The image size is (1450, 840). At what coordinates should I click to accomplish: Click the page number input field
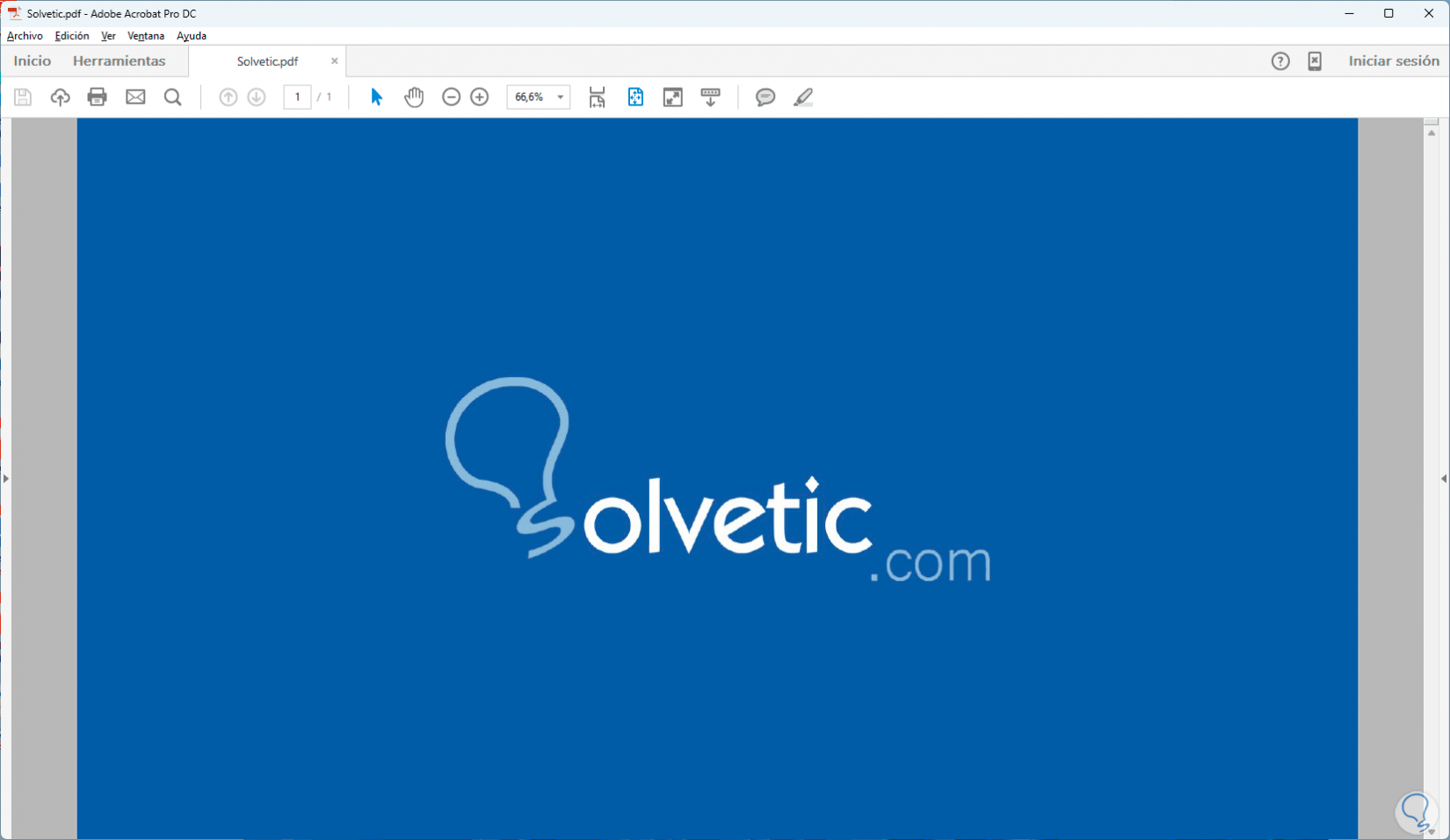(297, 97)
